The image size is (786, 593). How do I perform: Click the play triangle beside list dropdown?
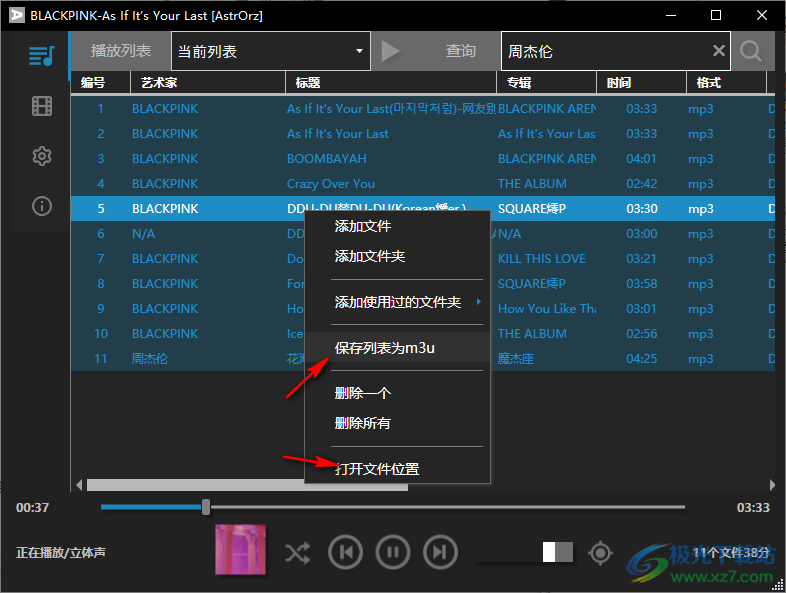click(390, 51)
